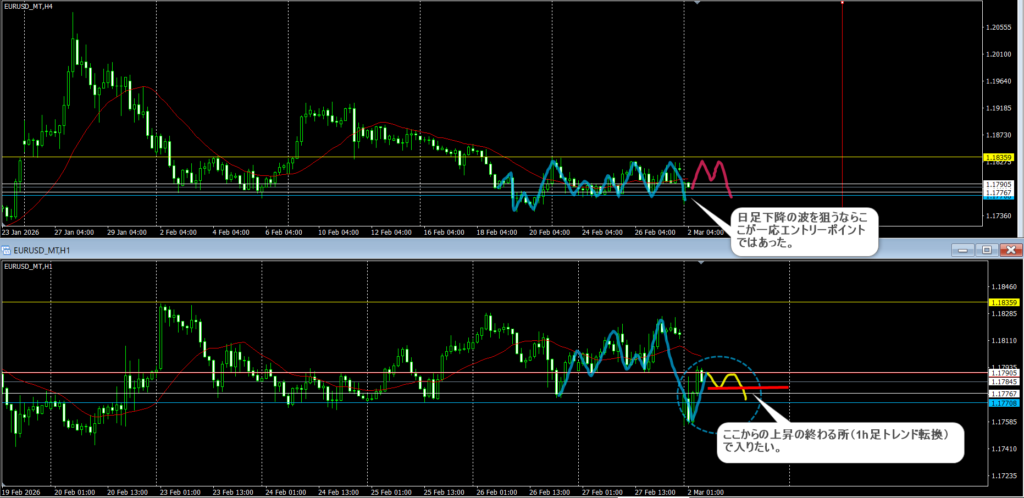Image resolution: width=1024 pixels, height=498 pixels.
Task: Click the red vertical line on H4 chart
Action: click(843, 100)
